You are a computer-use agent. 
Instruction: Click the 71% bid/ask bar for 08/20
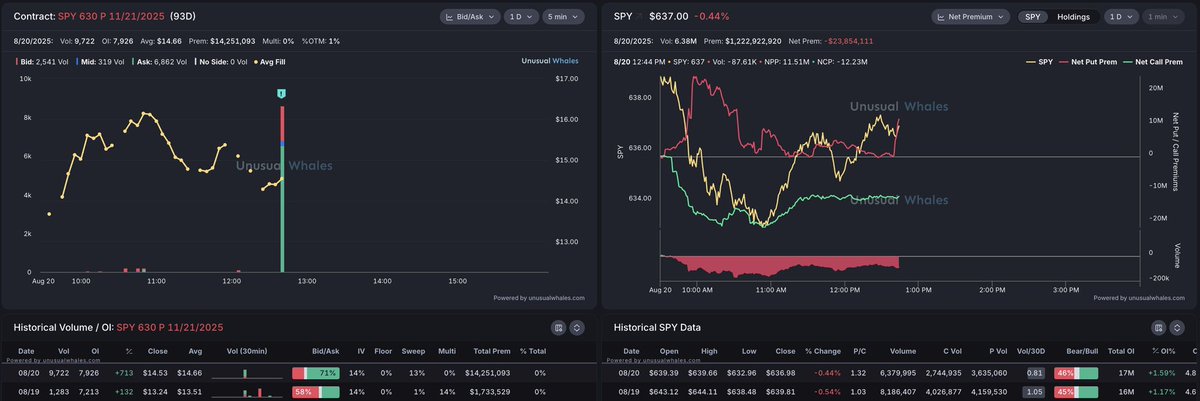[316, 372]
